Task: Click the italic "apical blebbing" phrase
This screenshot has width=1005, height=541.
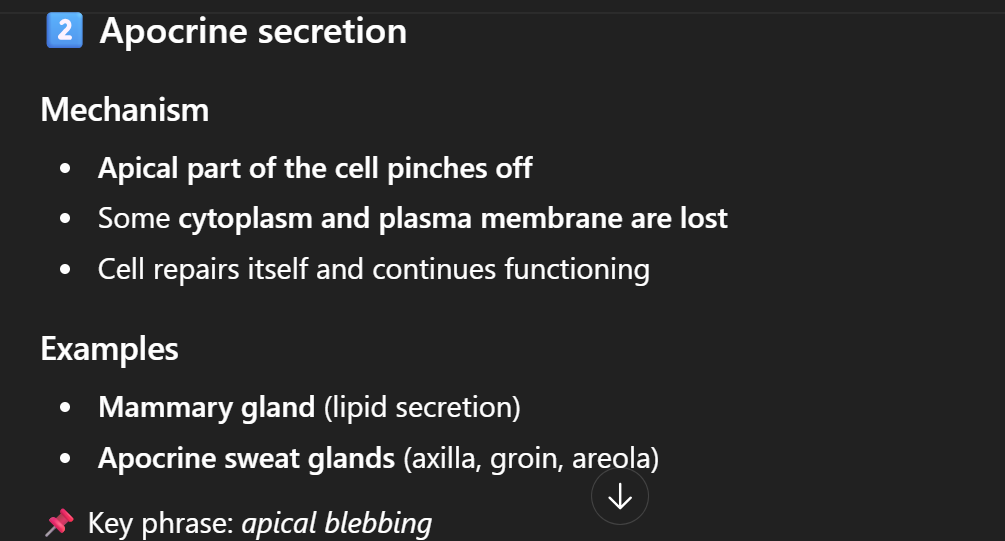Action: (x=337, y=523)
